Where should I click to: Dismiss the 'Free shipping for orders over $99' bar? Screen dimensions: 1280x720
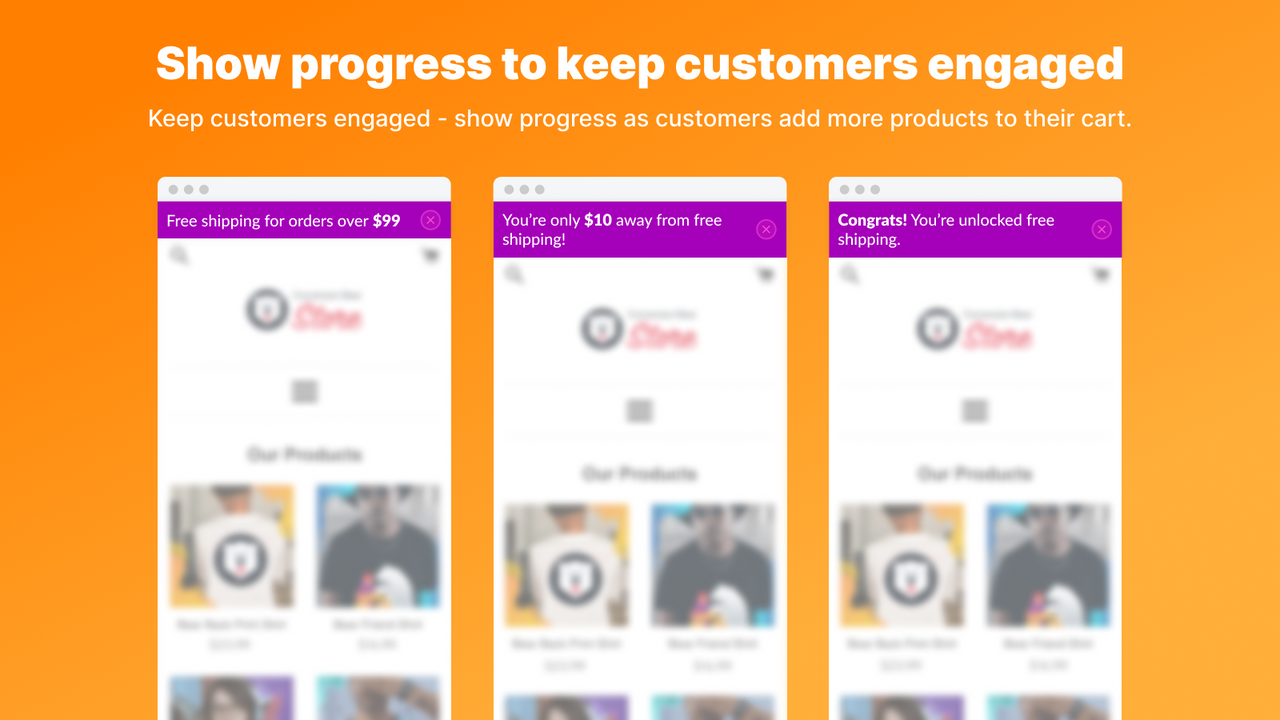click(430, 220)
